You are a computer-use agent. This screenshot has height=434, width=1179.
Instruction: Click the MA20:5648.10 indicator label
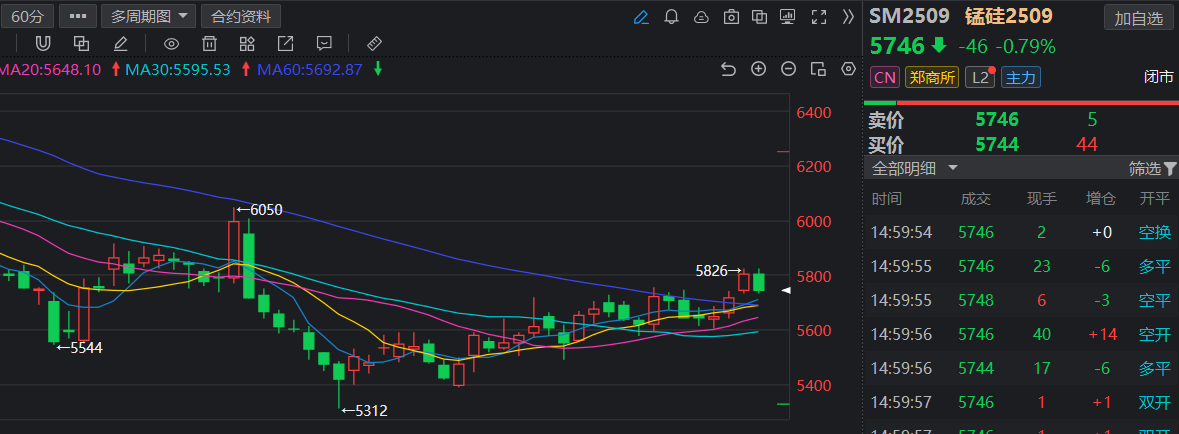(50, 69)
